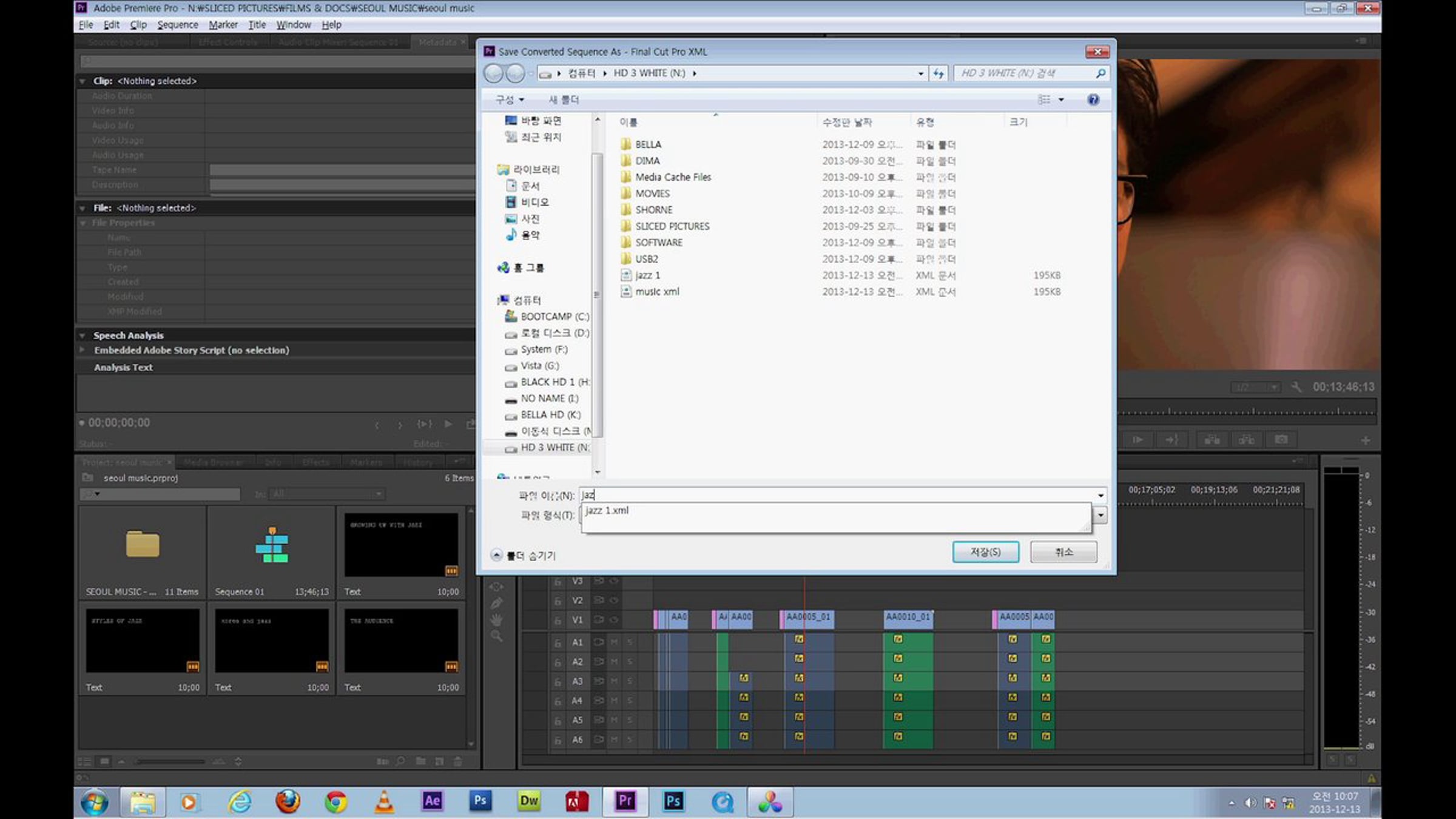The height and width of the screenshot is (819, 1456).
Task: Open the 구성 organize dropdown
Action: pyautogui.click(x=510, y=99)
